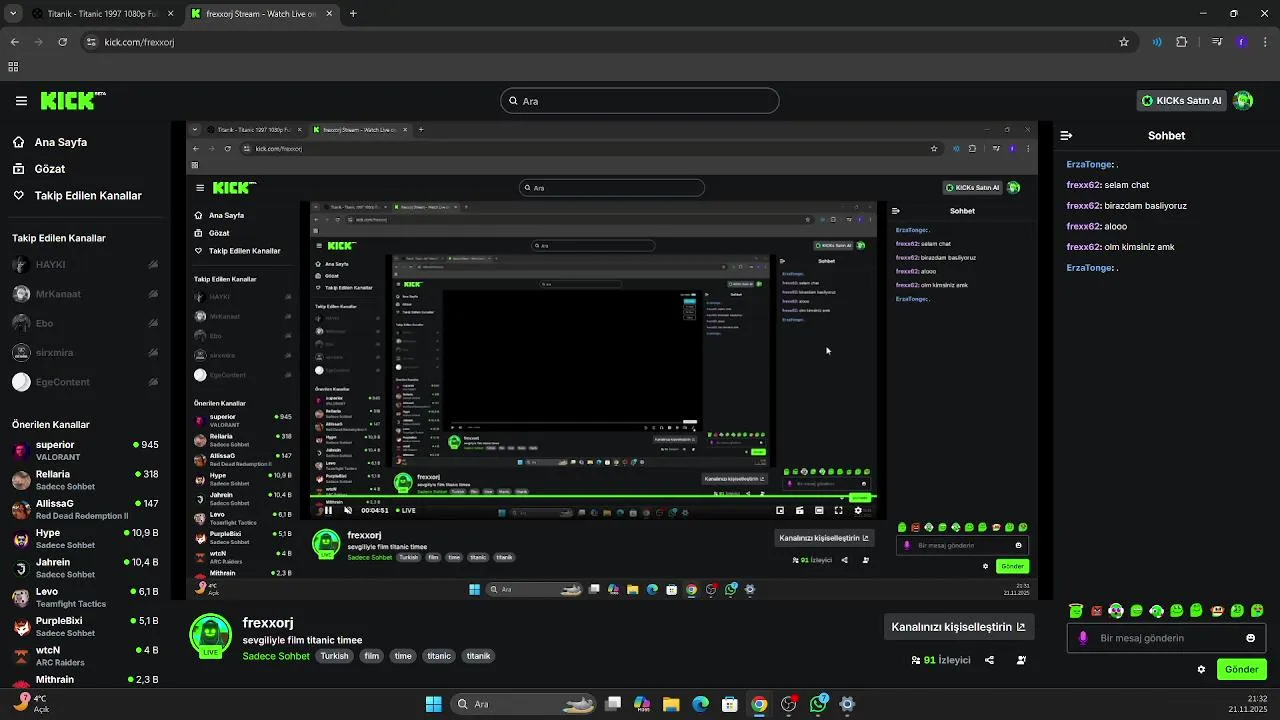
Task: Click the Chrome address bar URL
Action: (139, 42)
